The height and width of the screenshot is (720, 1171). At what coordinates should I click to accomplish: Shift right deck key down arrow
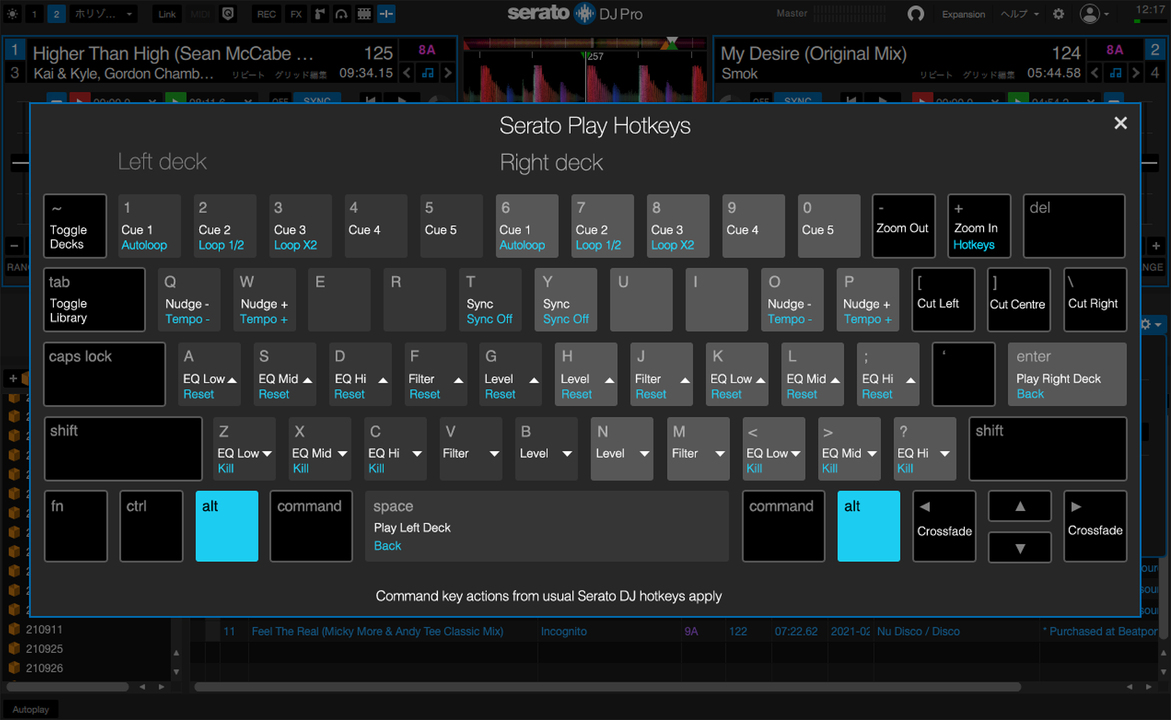[x=1095, y=72]
